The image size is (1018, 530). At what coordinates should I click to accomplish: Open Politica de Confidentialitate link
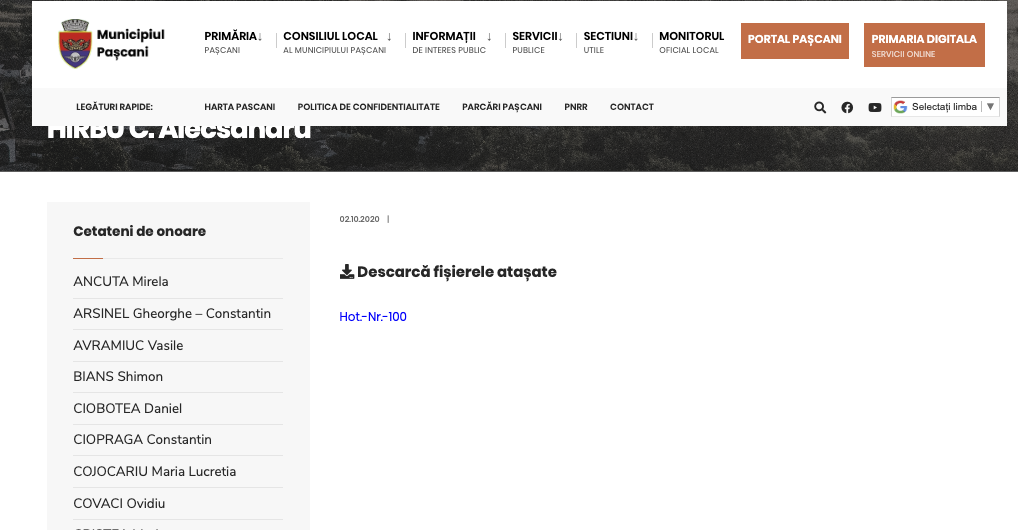click(368, 107)
